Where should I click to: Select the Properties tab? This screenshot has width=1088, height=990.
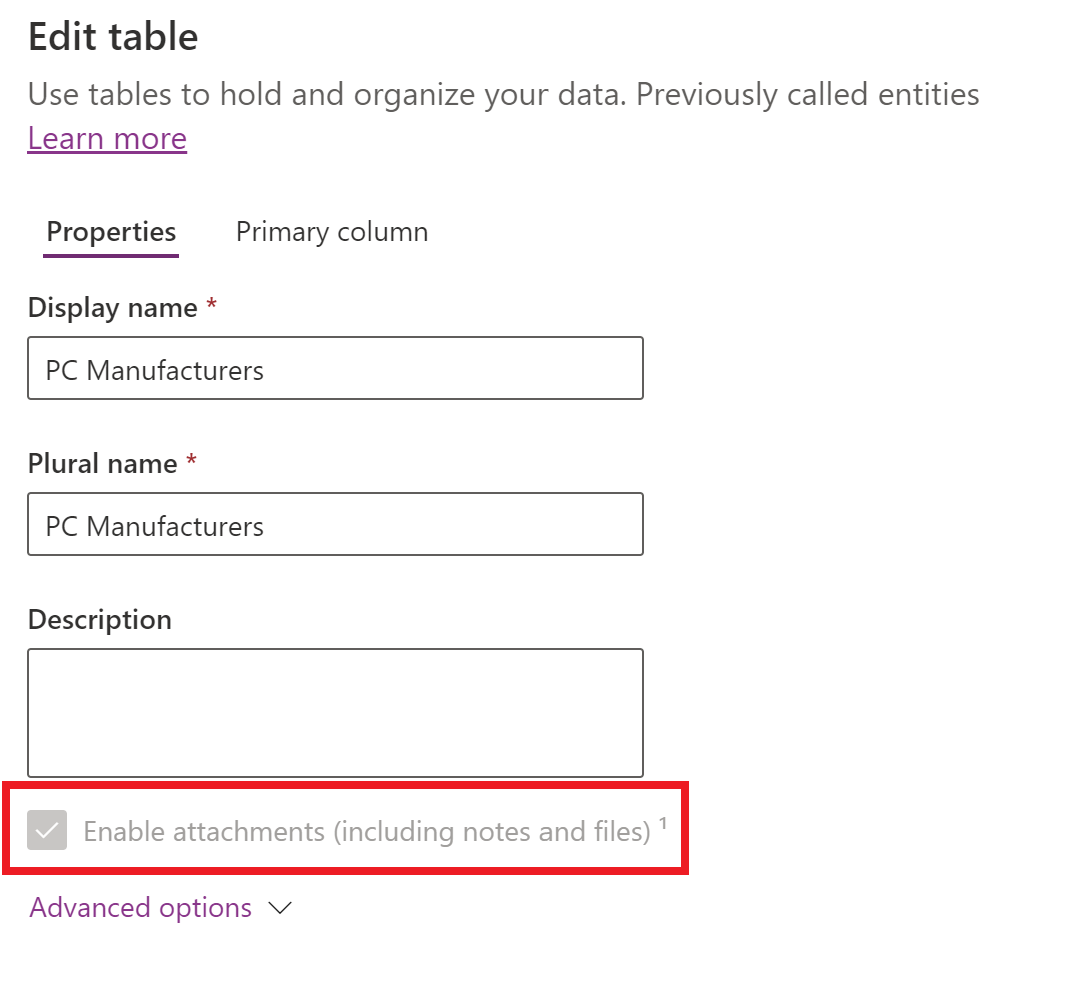[x=111, y=232]
